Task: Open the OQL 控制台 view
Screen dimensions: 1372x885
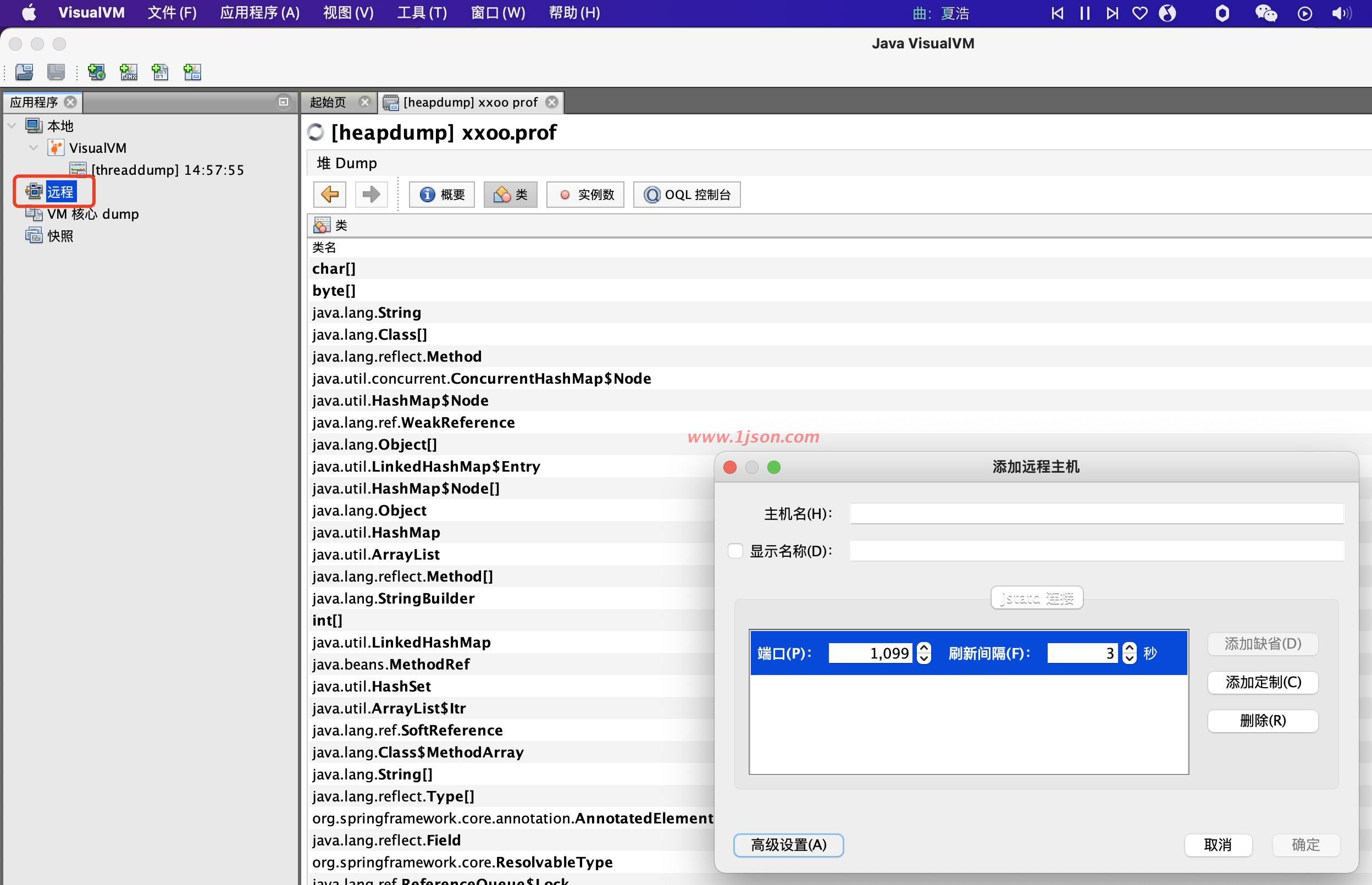Action: [687, 194]
